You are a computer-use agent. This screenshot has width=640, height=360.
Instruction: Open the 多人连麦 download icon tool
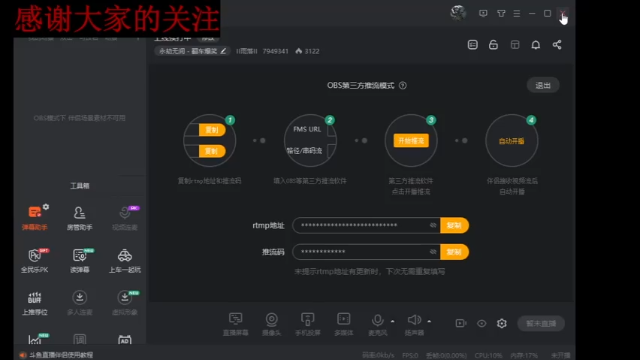click(80, 303)
